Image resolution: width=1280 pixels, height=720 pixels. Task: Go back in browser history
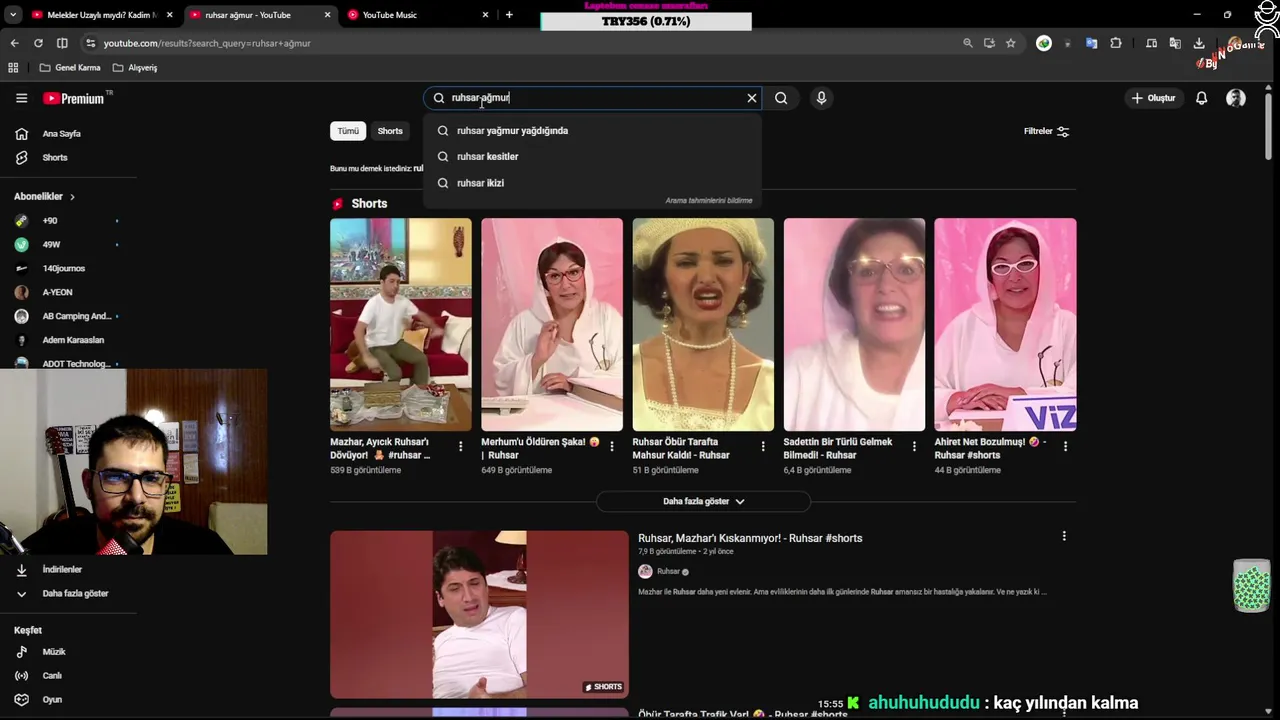pyautogui.click(x=14, y=43)
